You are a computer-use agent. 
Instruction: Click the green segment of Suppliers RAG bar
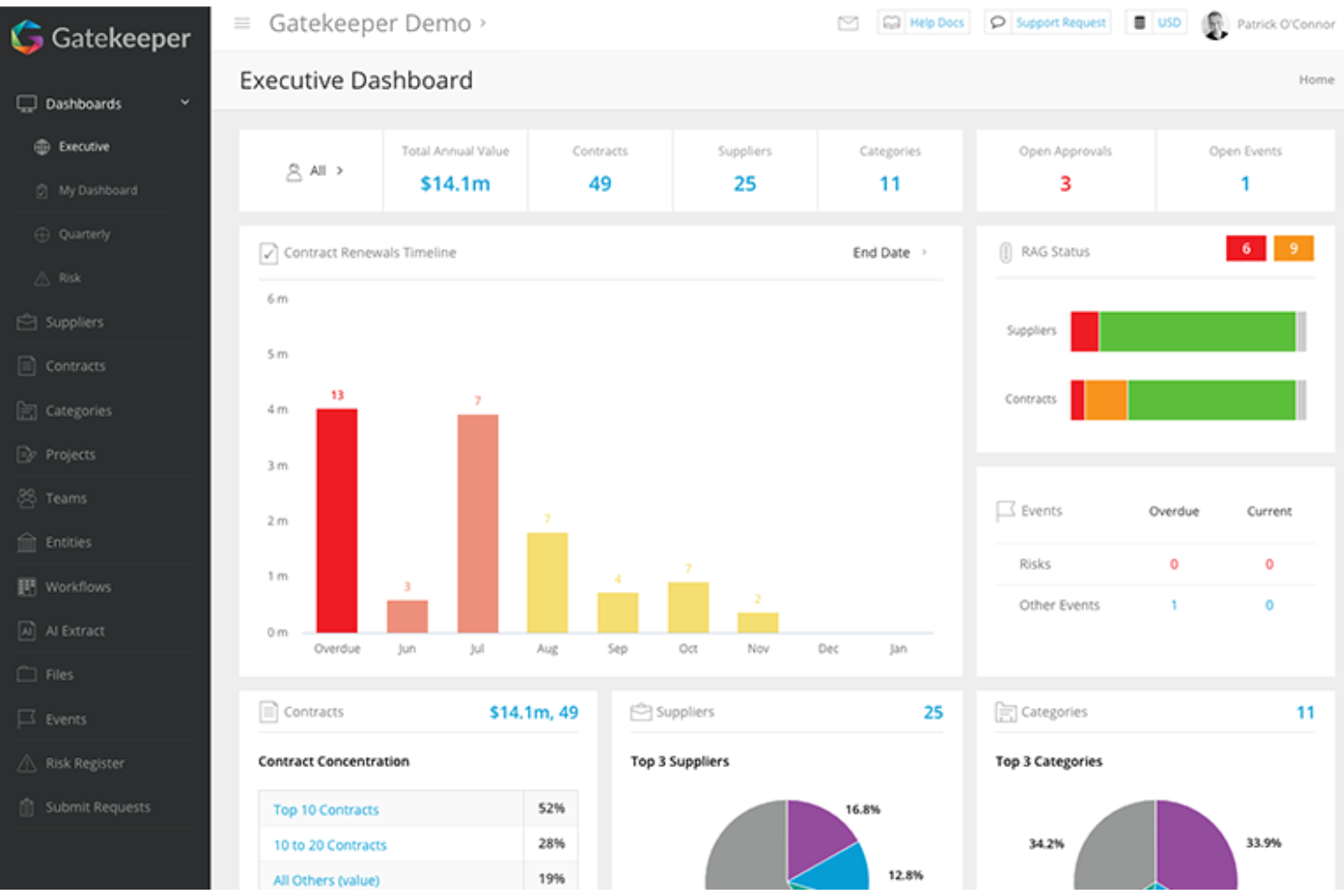[x=1197, y=331]
